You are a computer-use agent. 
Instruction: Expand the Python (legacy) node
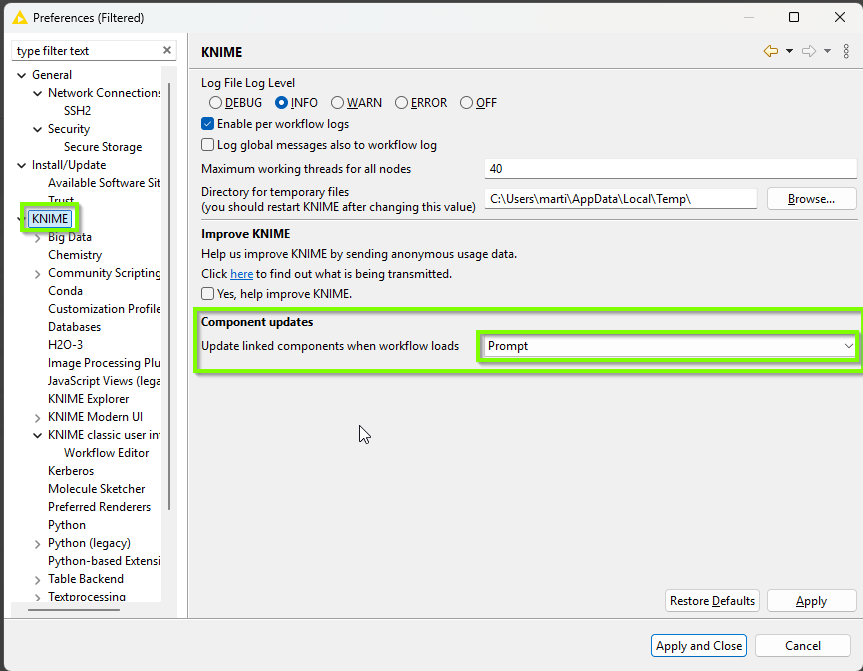[38, 544]
